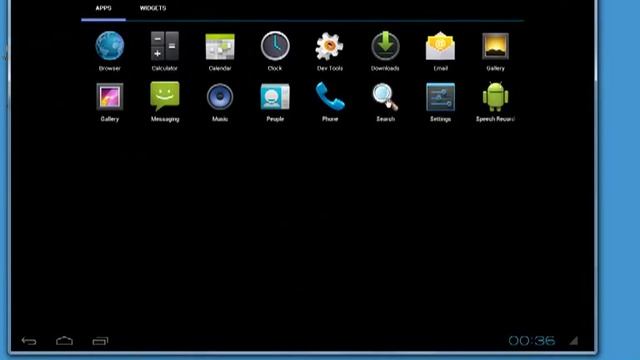
Task: Launch Dev Tools
Action: 330,46
